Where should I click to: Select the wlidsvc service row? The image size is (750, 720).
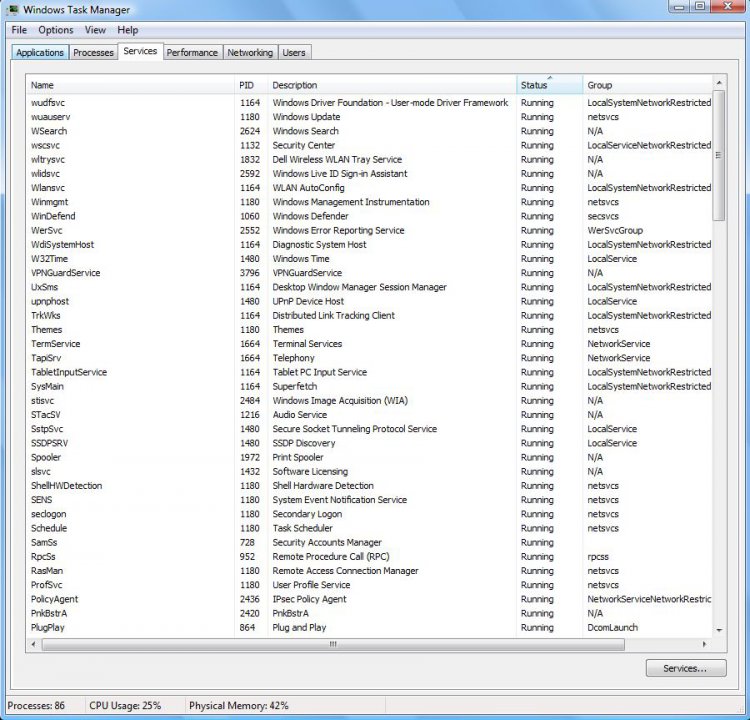(369, 174)
